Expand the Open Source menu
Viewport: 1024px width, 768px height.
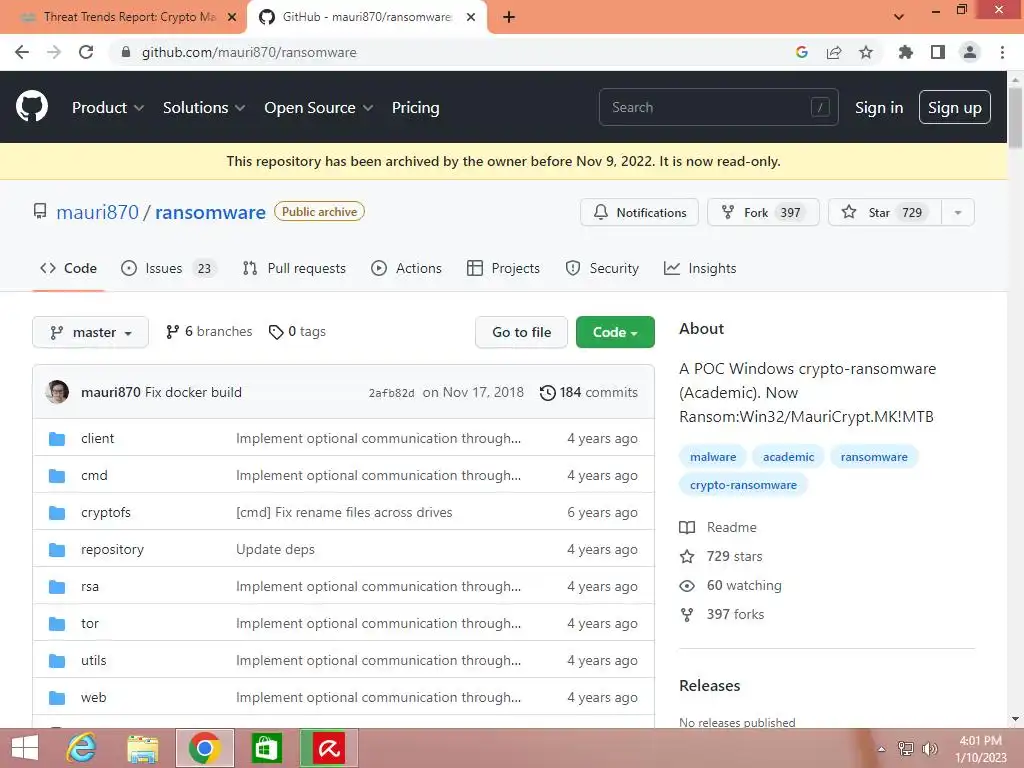319,108
